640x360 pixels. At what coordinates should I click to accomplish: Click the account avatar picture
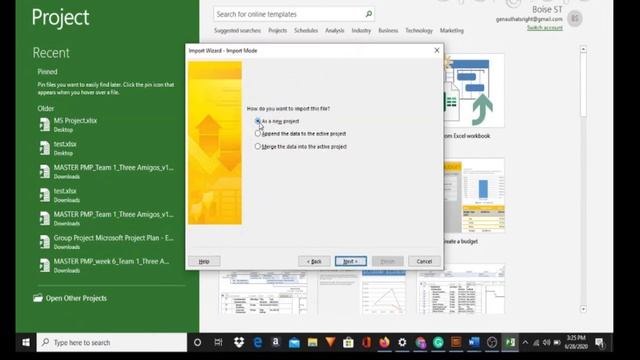pyautogui.click(x=575, y=18)
